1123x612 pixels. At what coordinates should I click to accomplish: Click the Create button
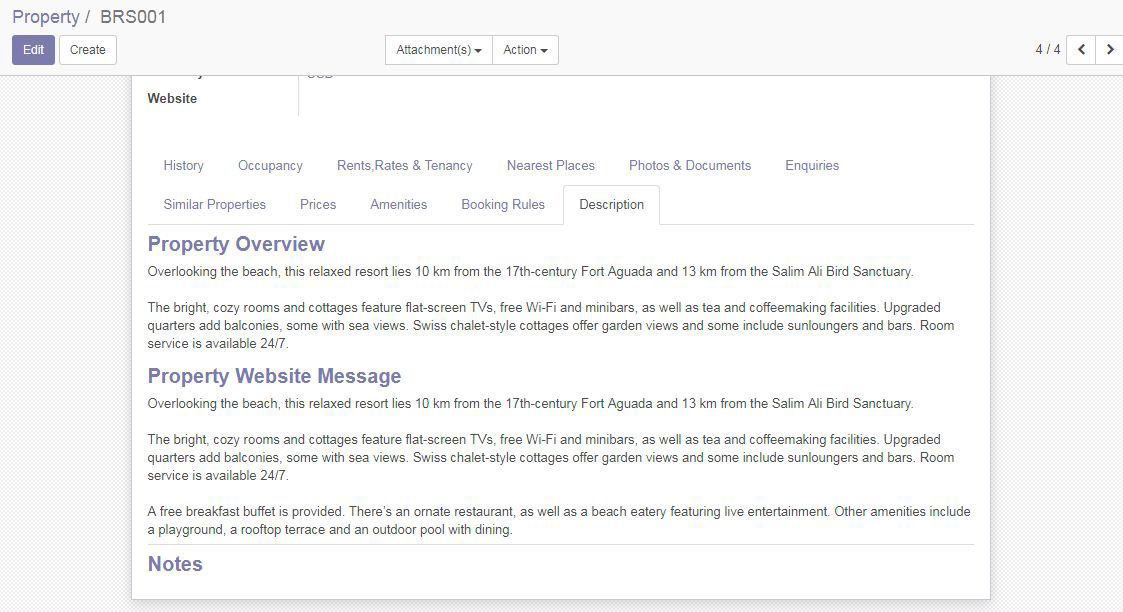coord(87,50)
